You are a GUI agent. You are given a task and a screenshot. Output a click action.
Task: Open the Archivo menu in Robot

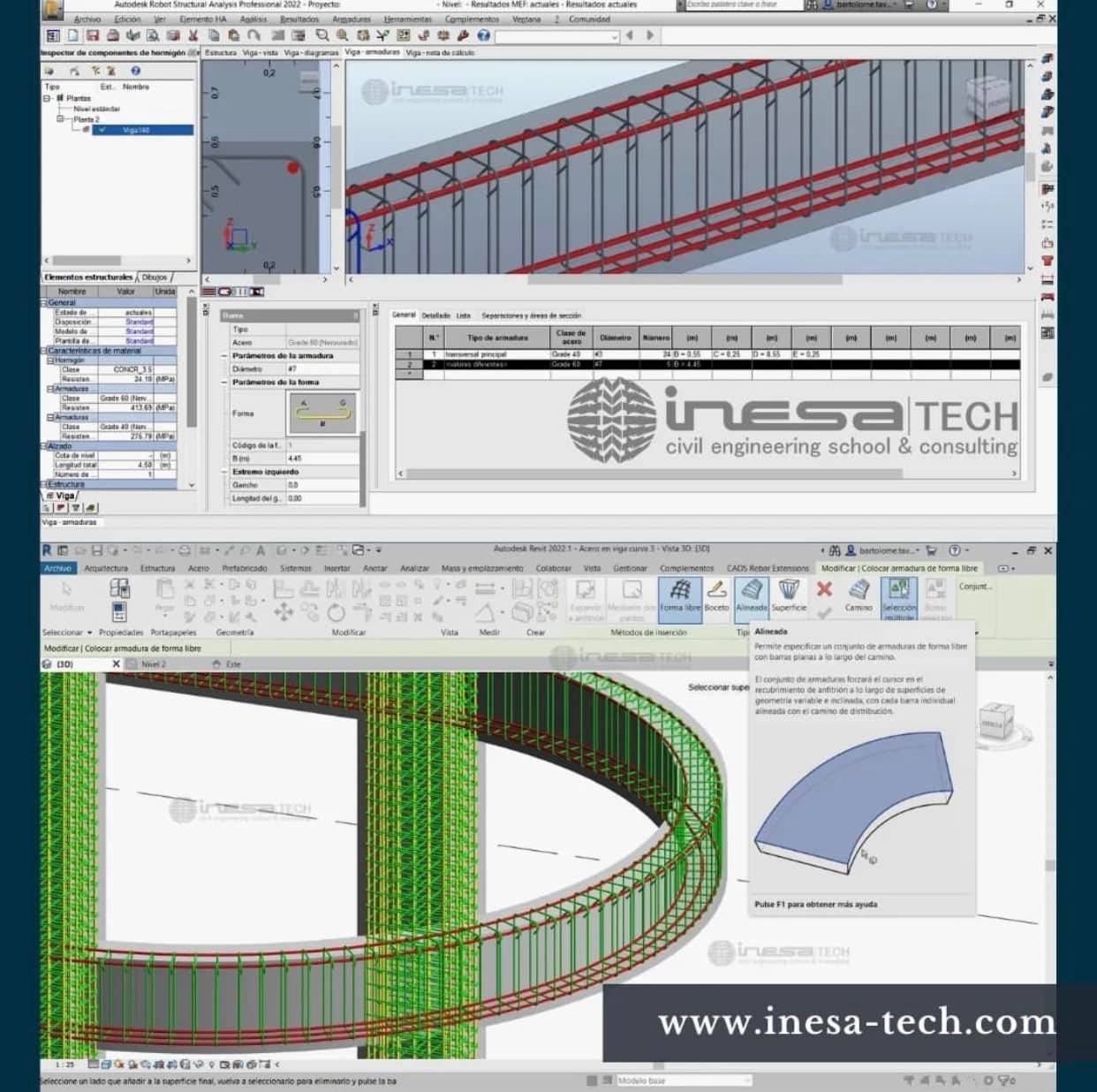point(87,19)
